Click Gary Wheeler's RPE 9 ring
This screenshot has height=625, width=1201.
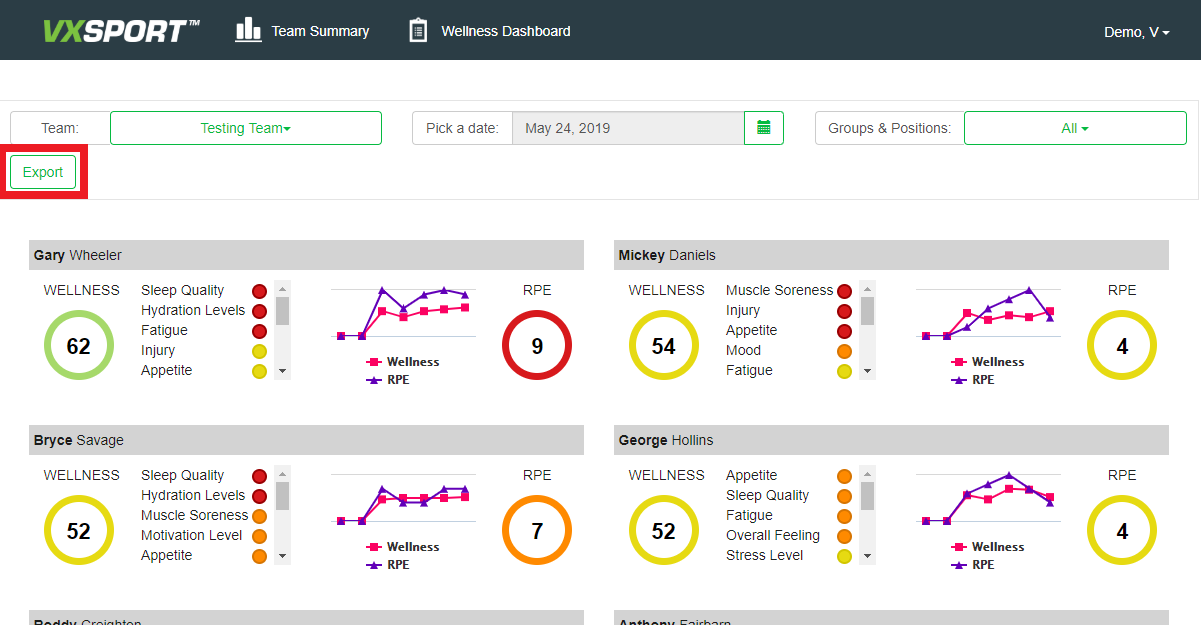pos(537,346)
